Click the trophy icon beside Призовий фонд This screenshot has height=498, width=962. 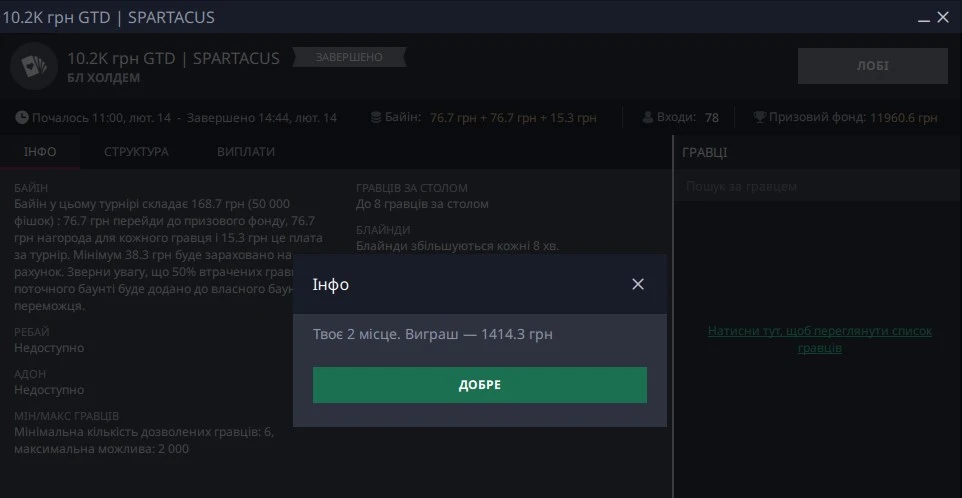pos(759,117)
